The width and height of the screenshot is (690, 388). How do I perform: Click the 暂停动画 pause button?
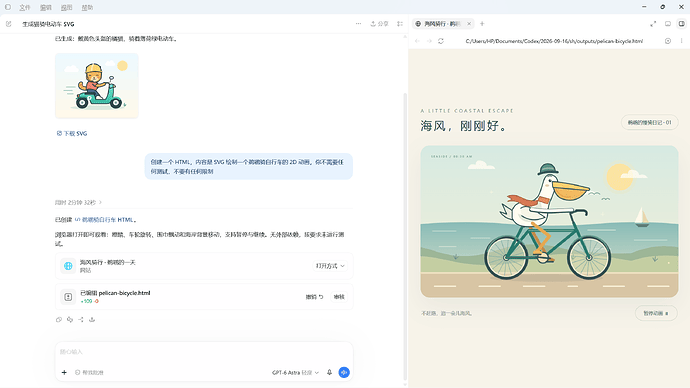[656, 313]
